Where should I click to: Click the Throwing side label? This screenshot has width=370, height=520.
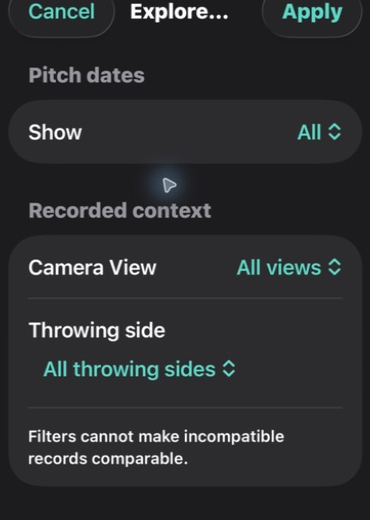97,330
